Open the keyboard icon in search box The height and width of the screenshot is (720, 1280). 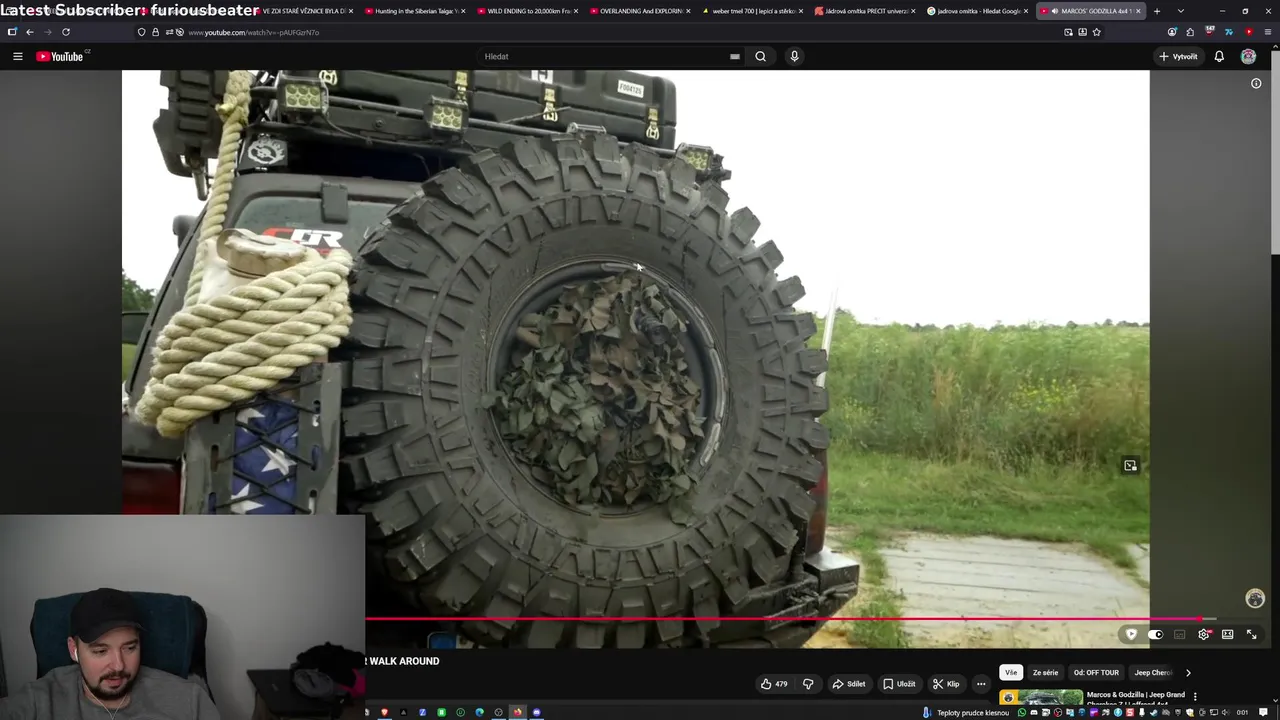click(x=735, y=56)
